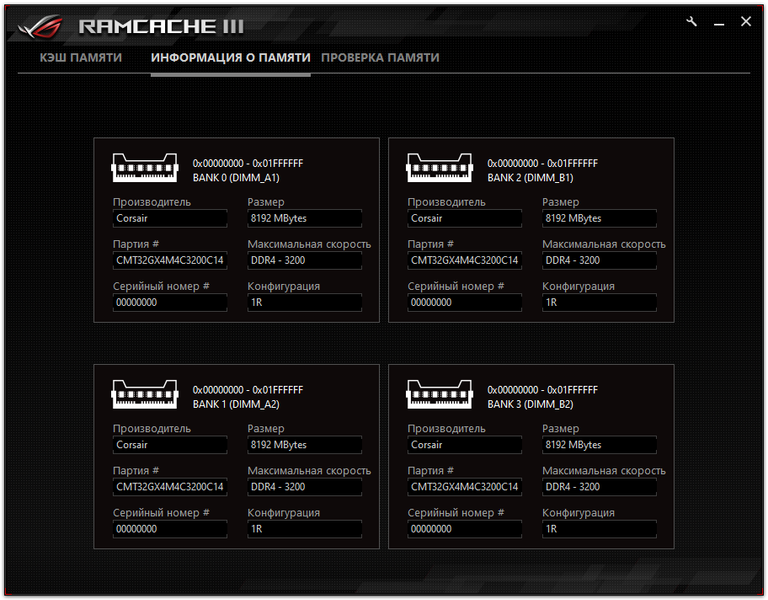Viewport: 768px width, 600px height.
Task: Click the Производитель label in BANK 0 (DIMM_A1)
Action: pyautogui.click(x=152, y=202)
